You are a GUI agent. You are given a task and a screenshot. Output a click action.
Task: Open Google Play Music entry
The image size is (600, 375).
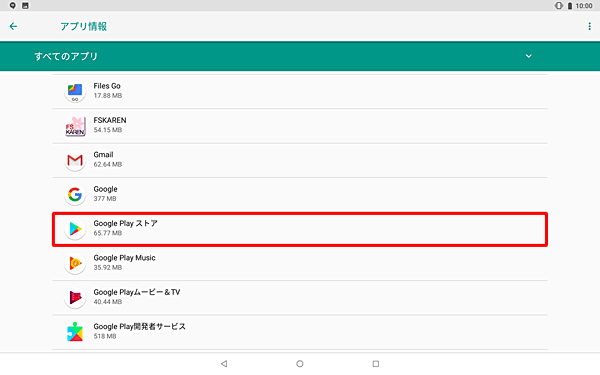coord(300,264)
